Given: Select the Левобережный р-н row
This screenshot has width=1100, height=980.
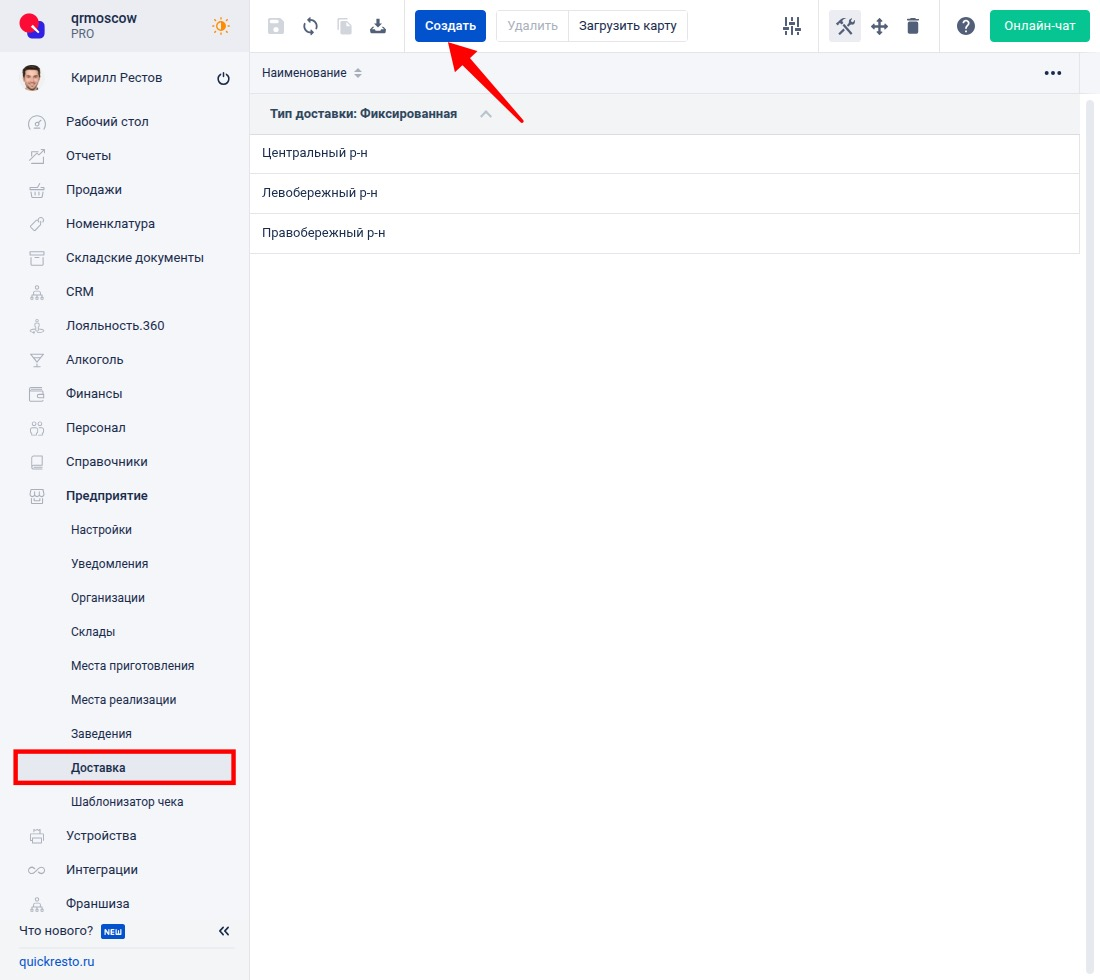Looking at the screenshot, I should pos(320,193).
